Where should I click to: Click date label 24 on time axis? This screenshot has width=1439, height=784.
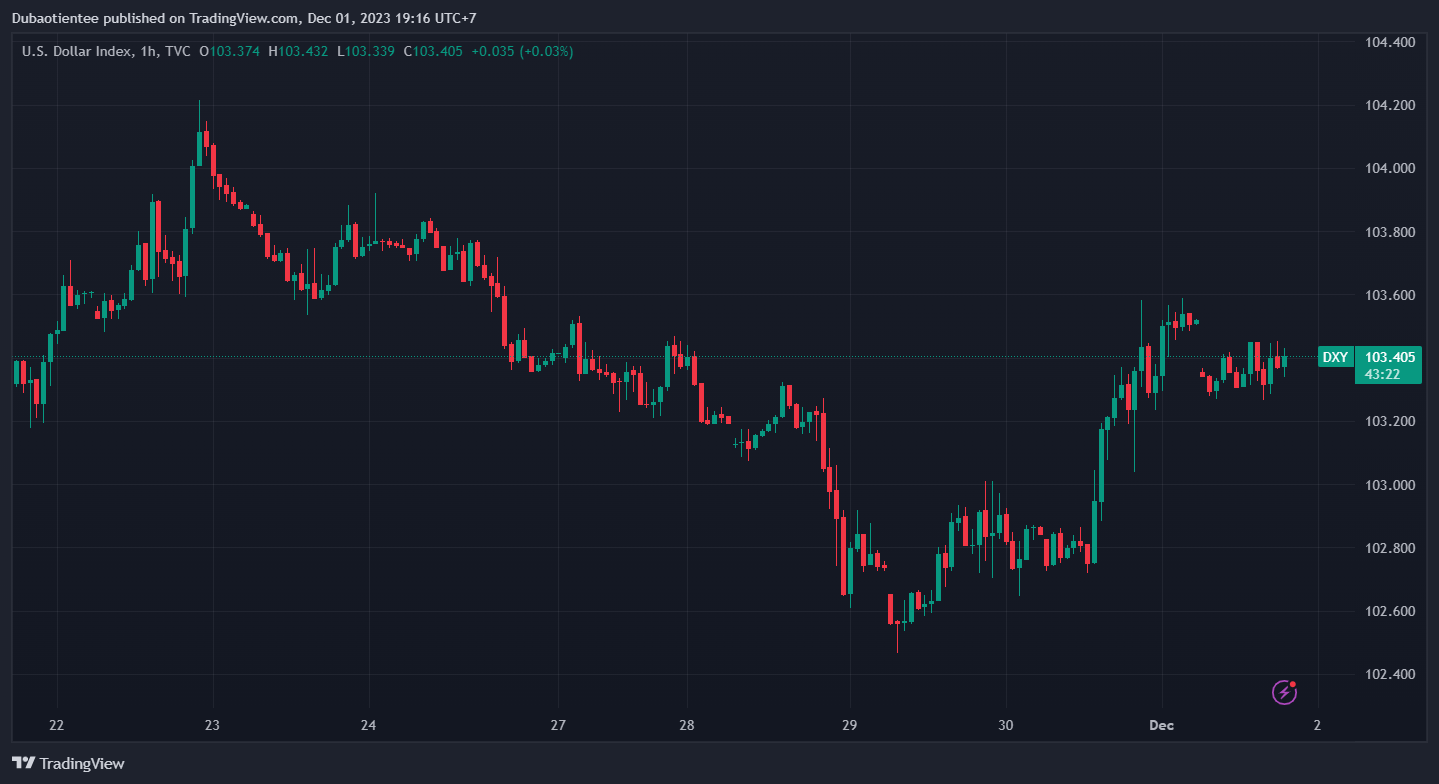(x=368, y=725)
